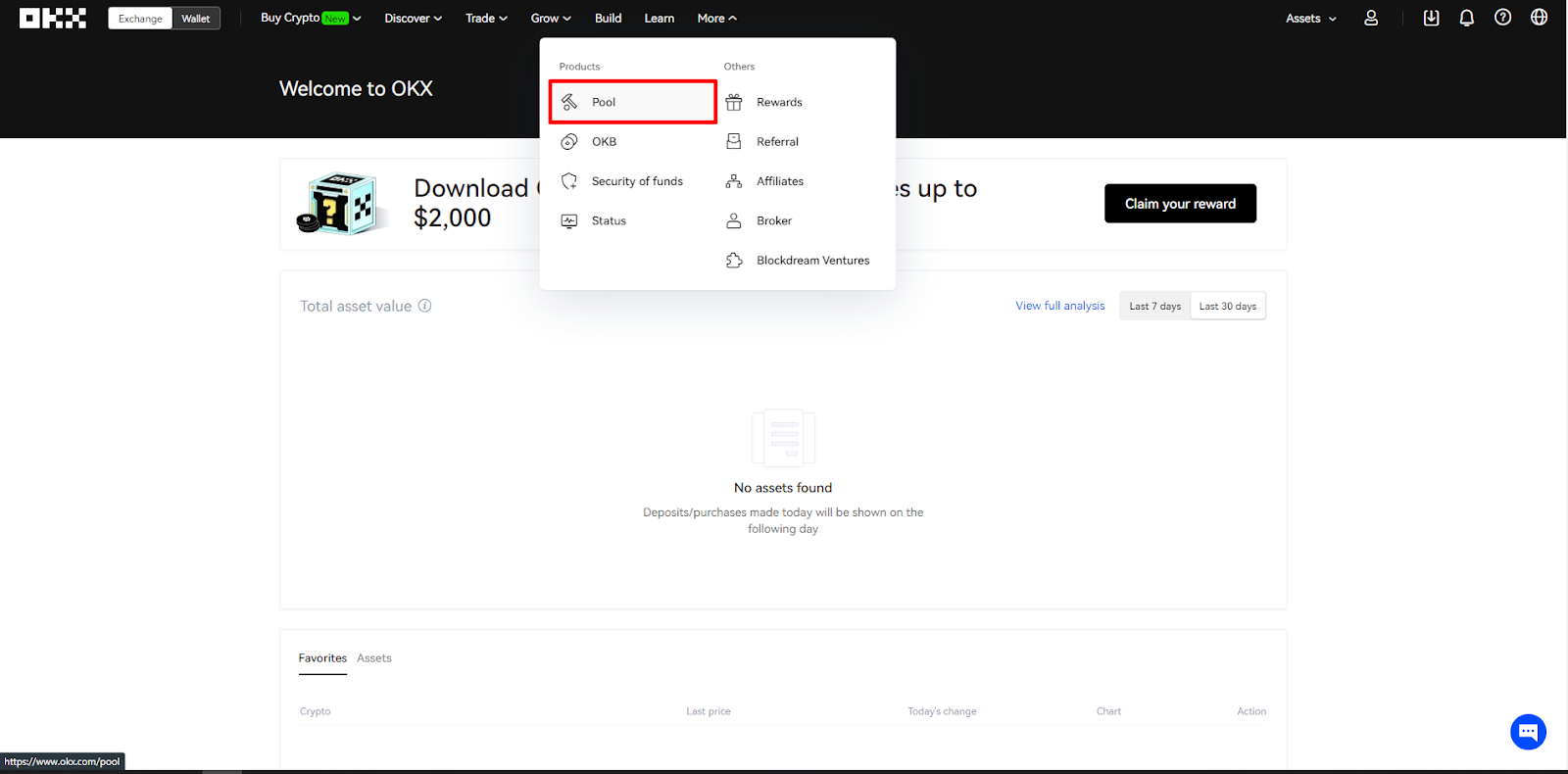Screen dimensions: 1568x774
Task: Switch to the Assets tab
Action: (x=374, y=658)
